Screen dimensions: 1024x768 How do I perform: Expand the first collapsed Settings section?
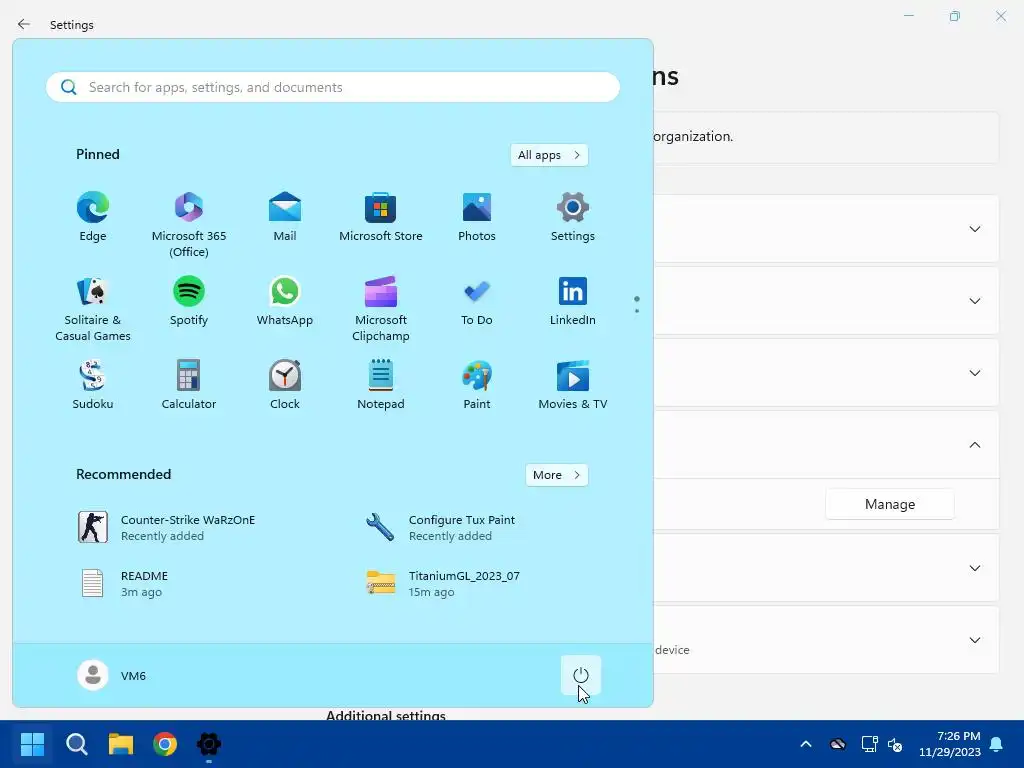tap(974, 229)
